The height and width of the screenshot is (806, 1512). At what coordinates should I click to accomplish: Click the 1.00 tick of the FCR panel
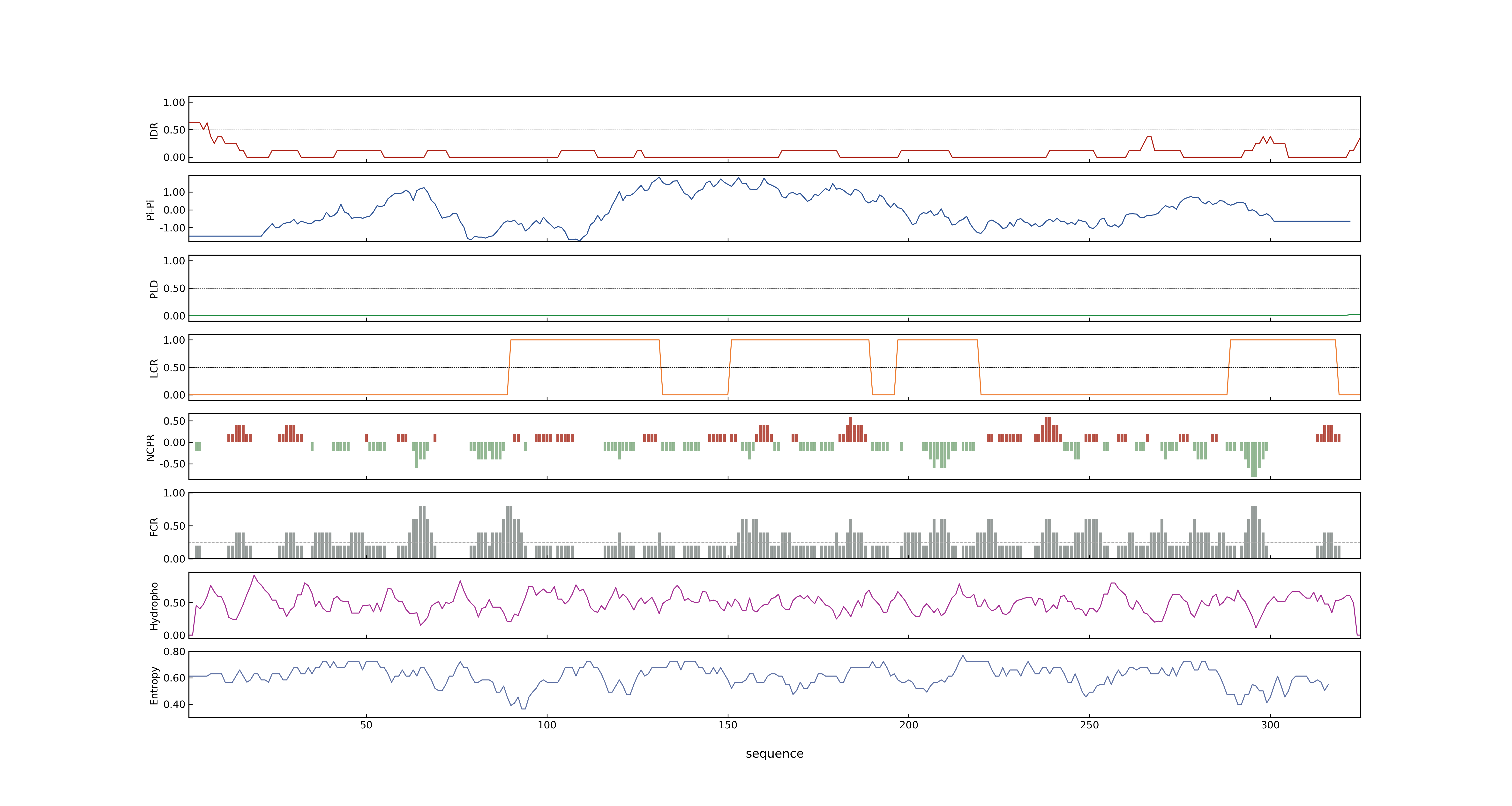click(x=174, y=493)
